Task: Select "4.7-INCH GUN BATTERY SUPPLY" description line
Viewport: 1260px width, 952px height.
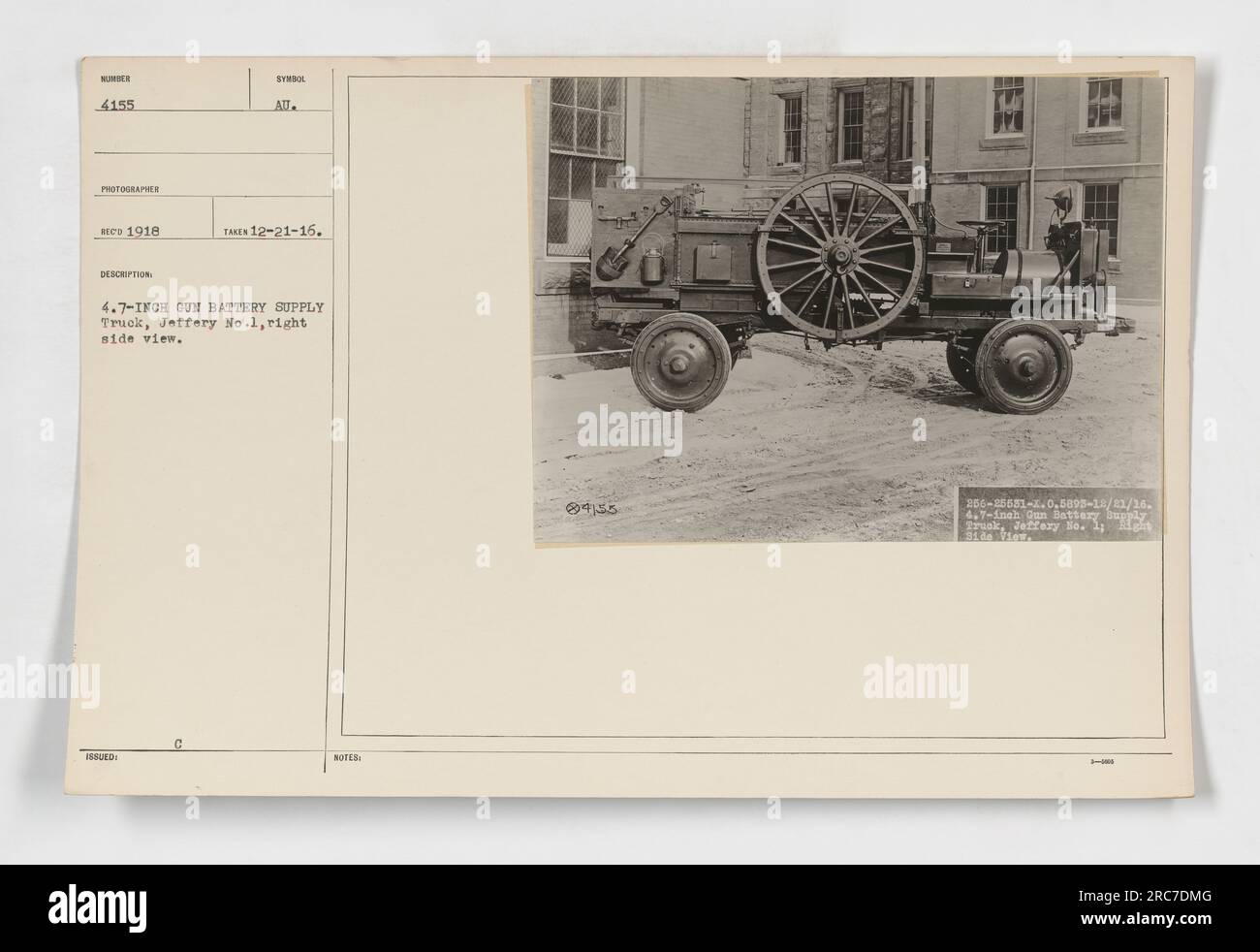Action: 210,308
